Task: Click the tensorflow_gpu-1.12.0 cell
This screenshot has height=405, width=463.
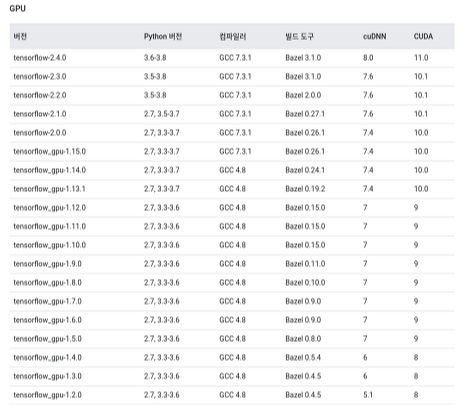Action: tap(50, 208)
